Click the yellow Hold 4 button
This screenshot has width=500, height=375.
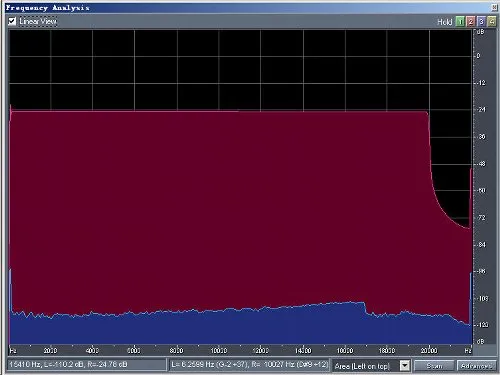pyautogui.click(x=492, y=22)
